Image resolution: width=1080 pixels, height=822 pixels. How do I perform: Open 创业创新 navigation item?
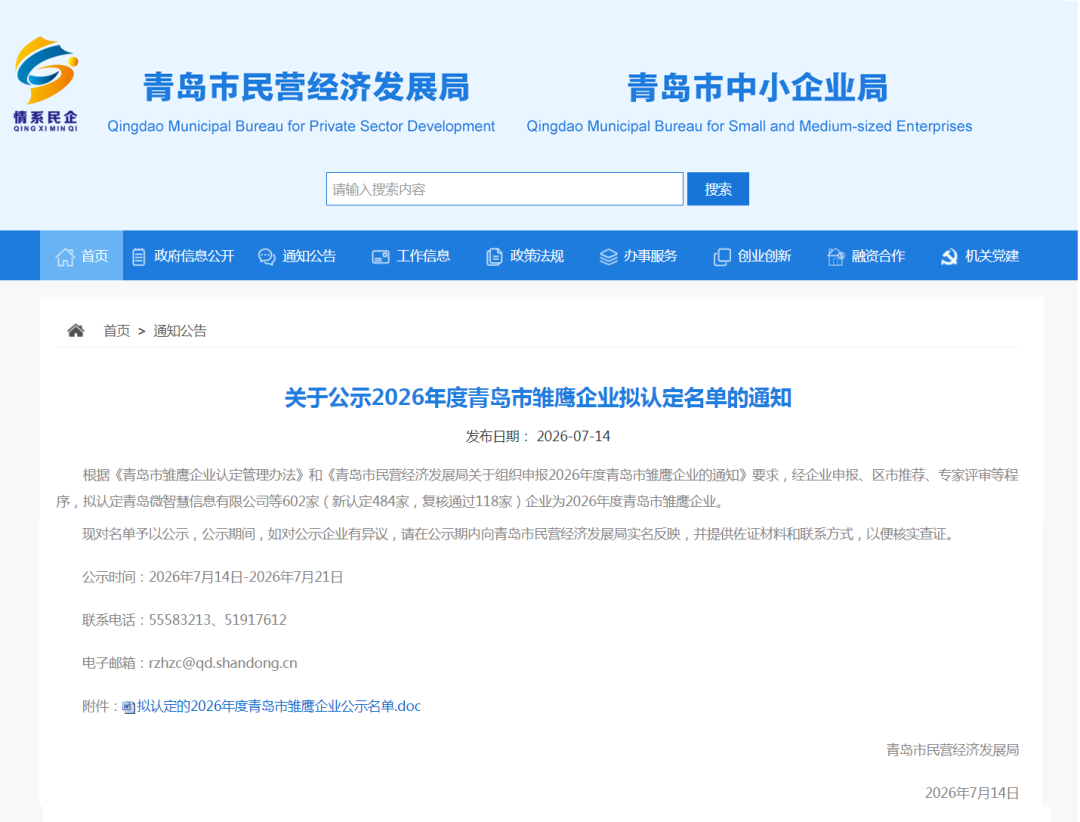coord(752,256)
